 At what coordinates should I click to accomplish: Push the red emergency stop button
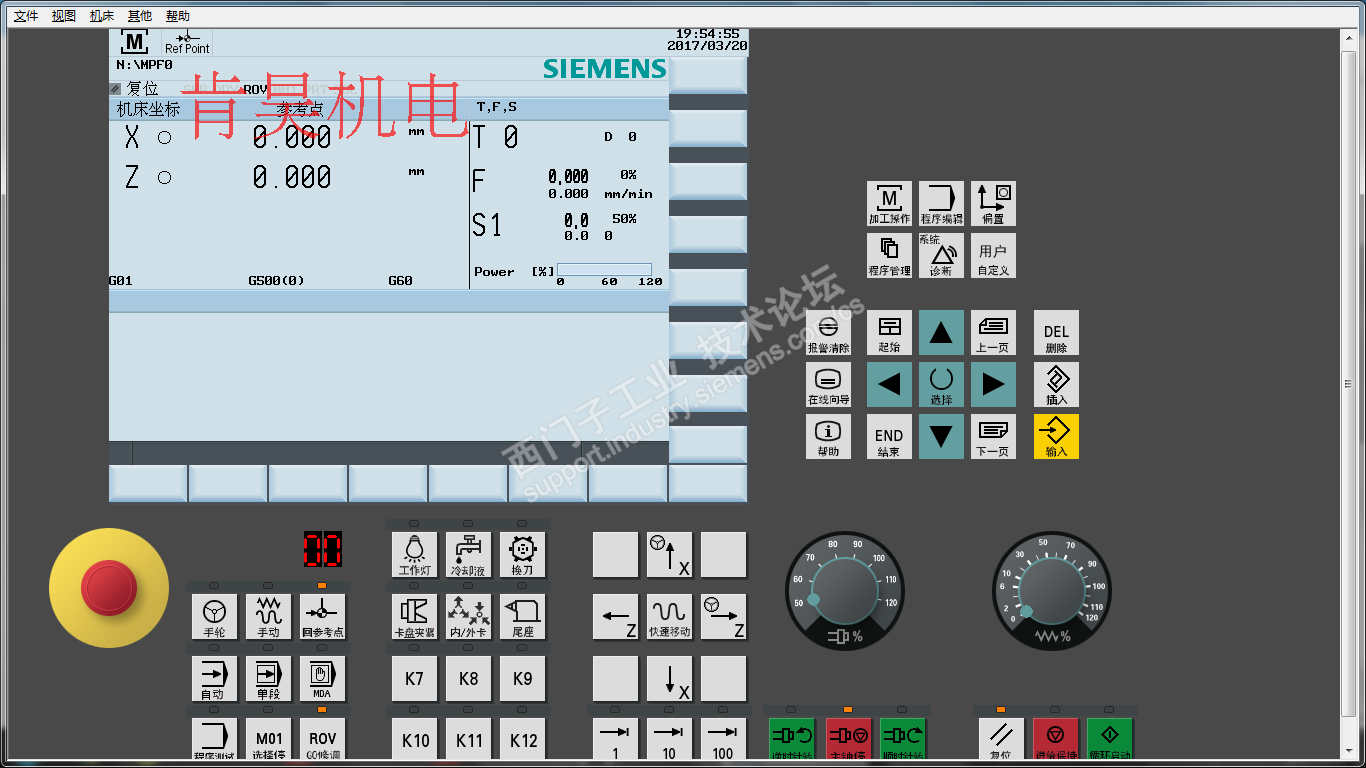[109, 587]
